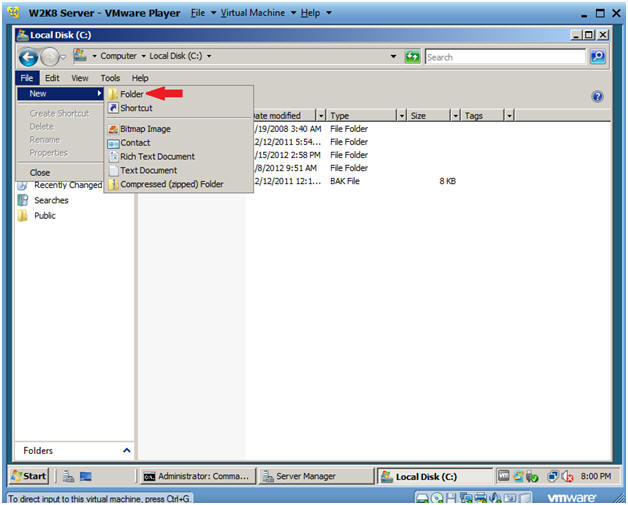Screen dimensions: 628x505
Task: Click the Local Disk (C:) breadcrumb
Action: [x=176, y=56]
